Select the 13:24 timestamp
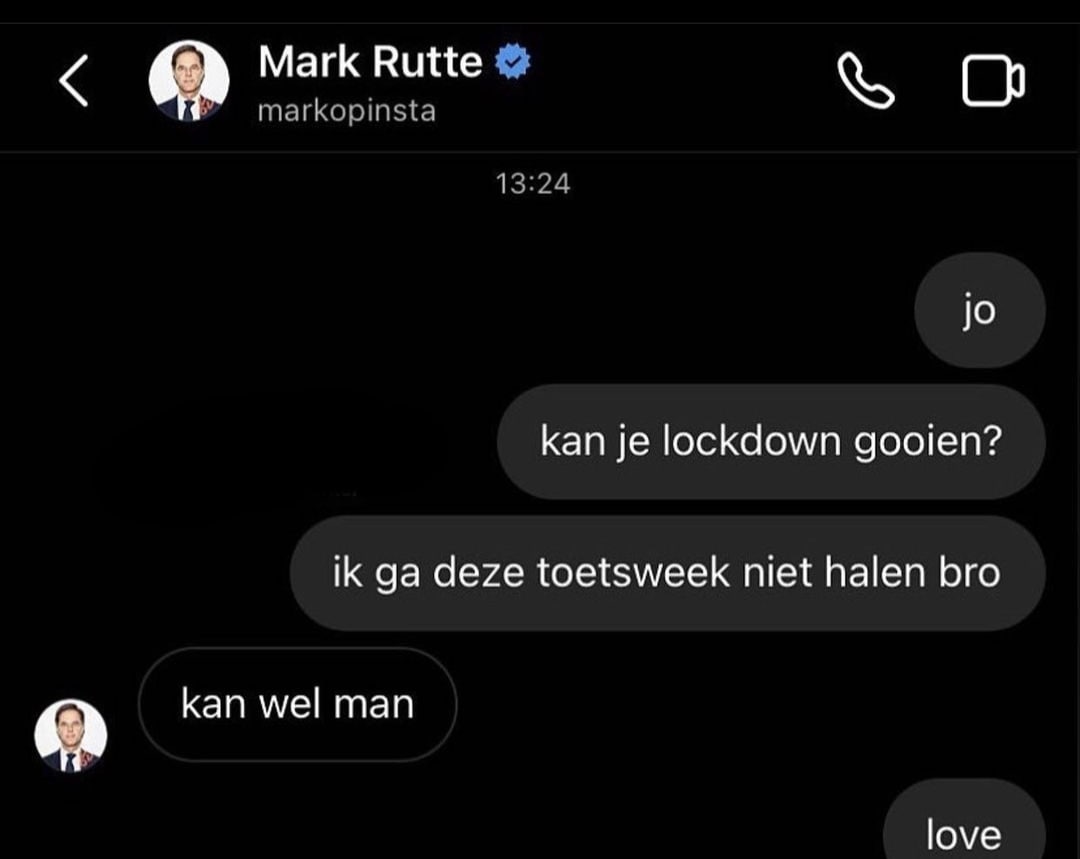Viewport: 1080px width, 859px height. [532, 184]
